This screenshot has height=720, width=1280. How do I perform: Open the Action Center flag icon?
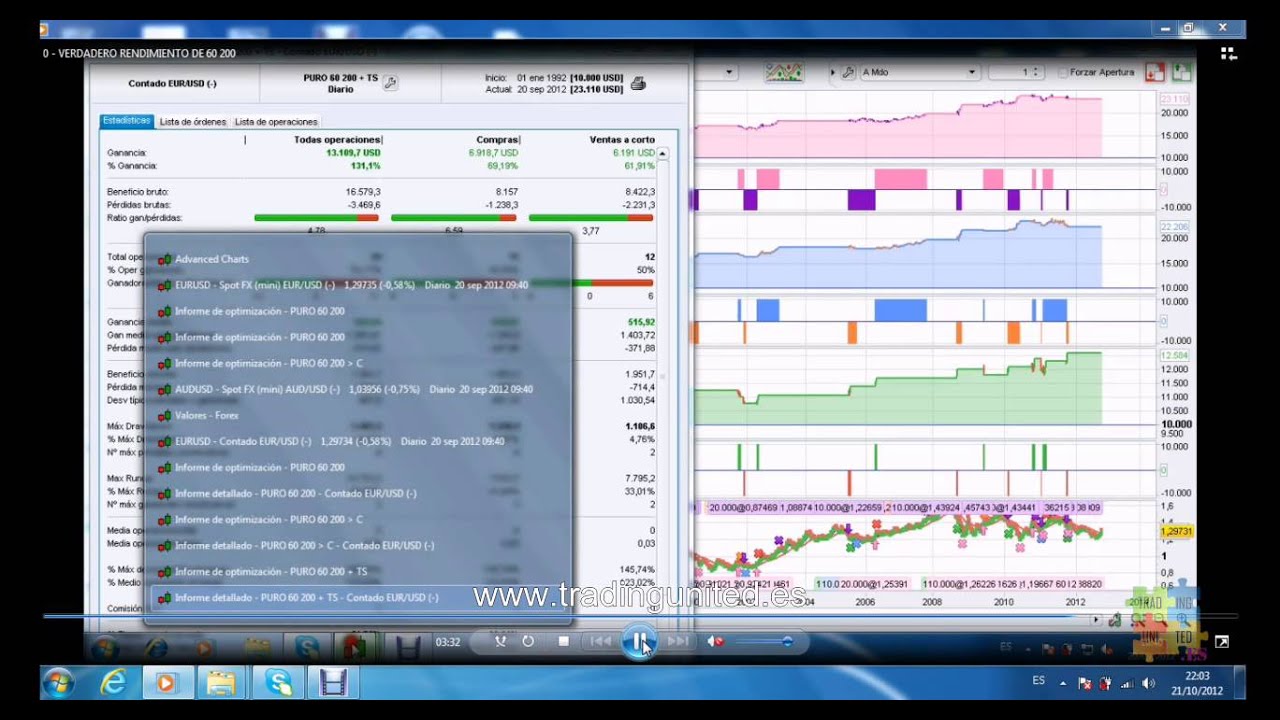pyautogui.click(x=1084, y=684)
